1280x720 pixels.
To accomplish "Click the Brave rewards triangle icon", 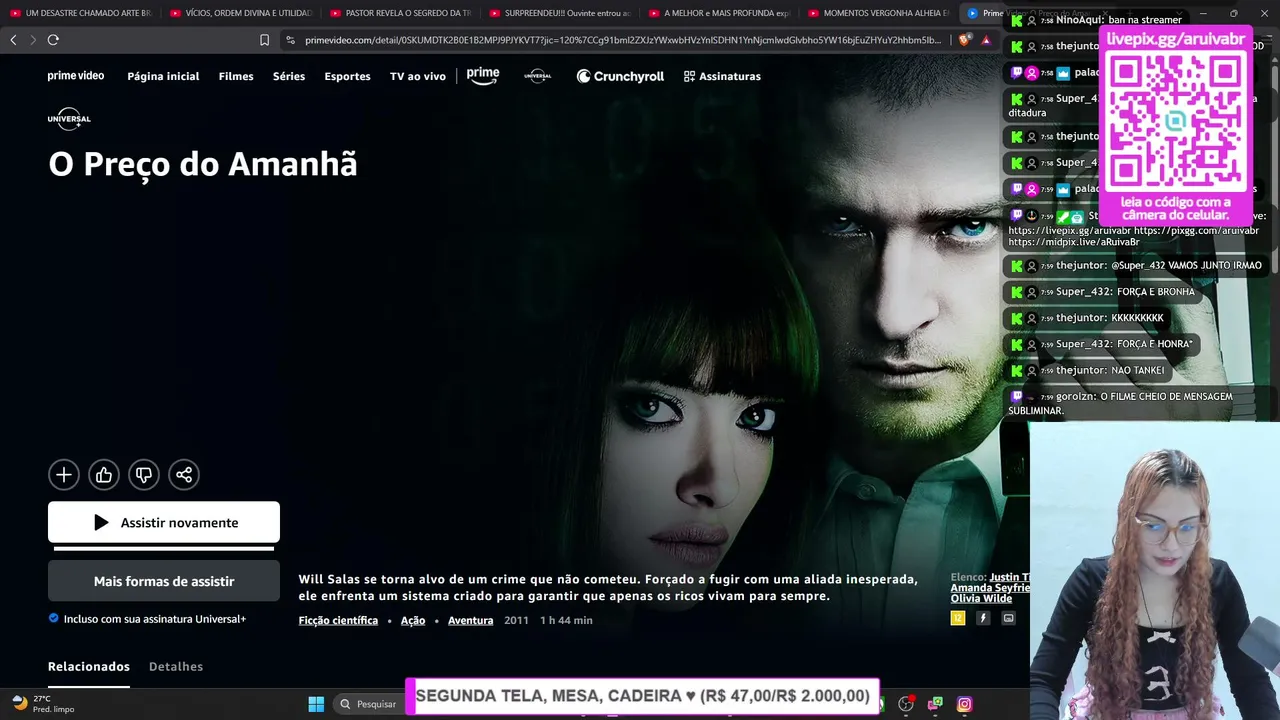I will 986,40.
